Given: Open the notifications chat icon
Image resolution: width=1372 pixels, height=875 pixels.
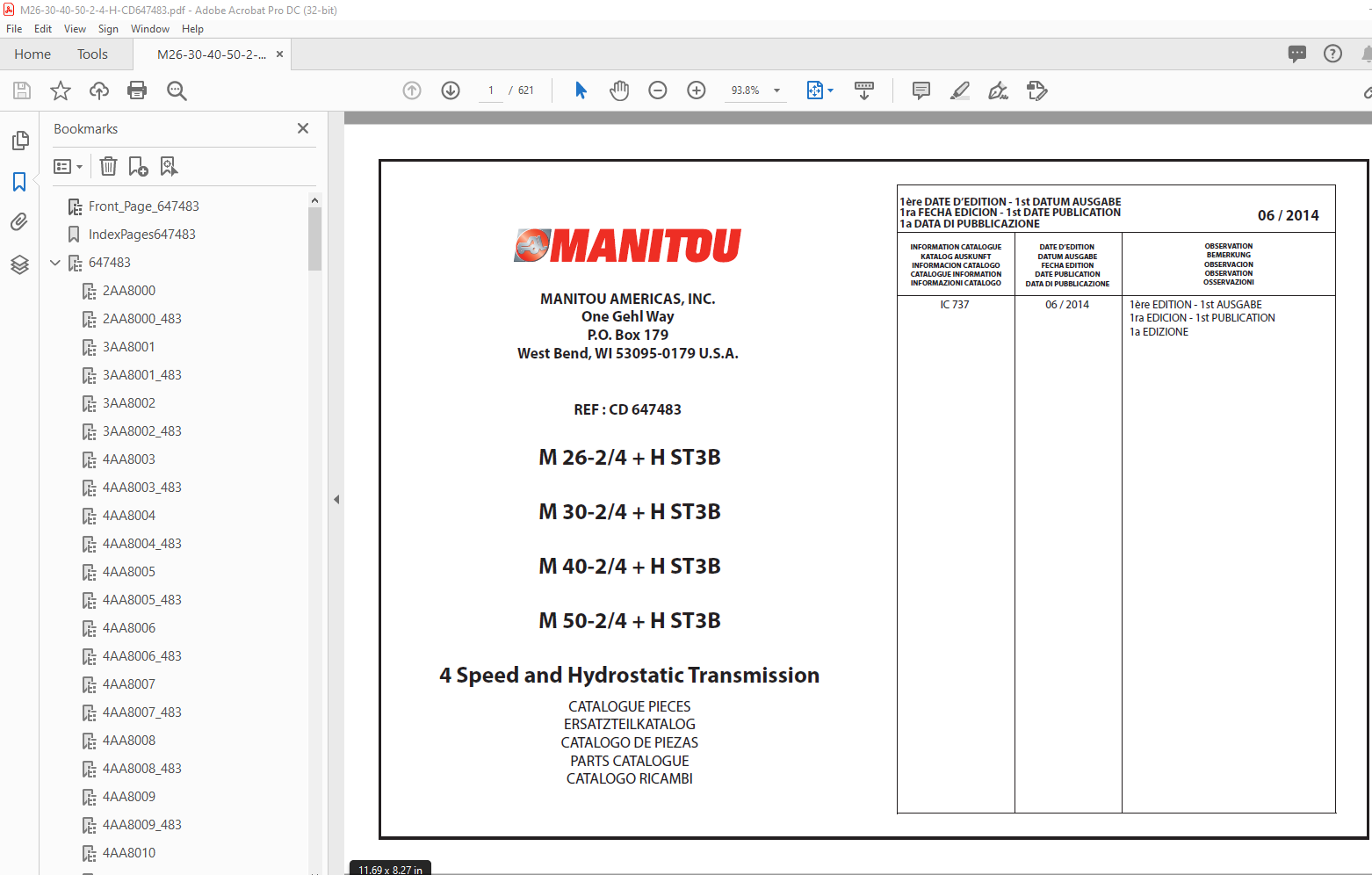Looking at the screenshot, I should pyautogui.click(x=1297, y=54).
